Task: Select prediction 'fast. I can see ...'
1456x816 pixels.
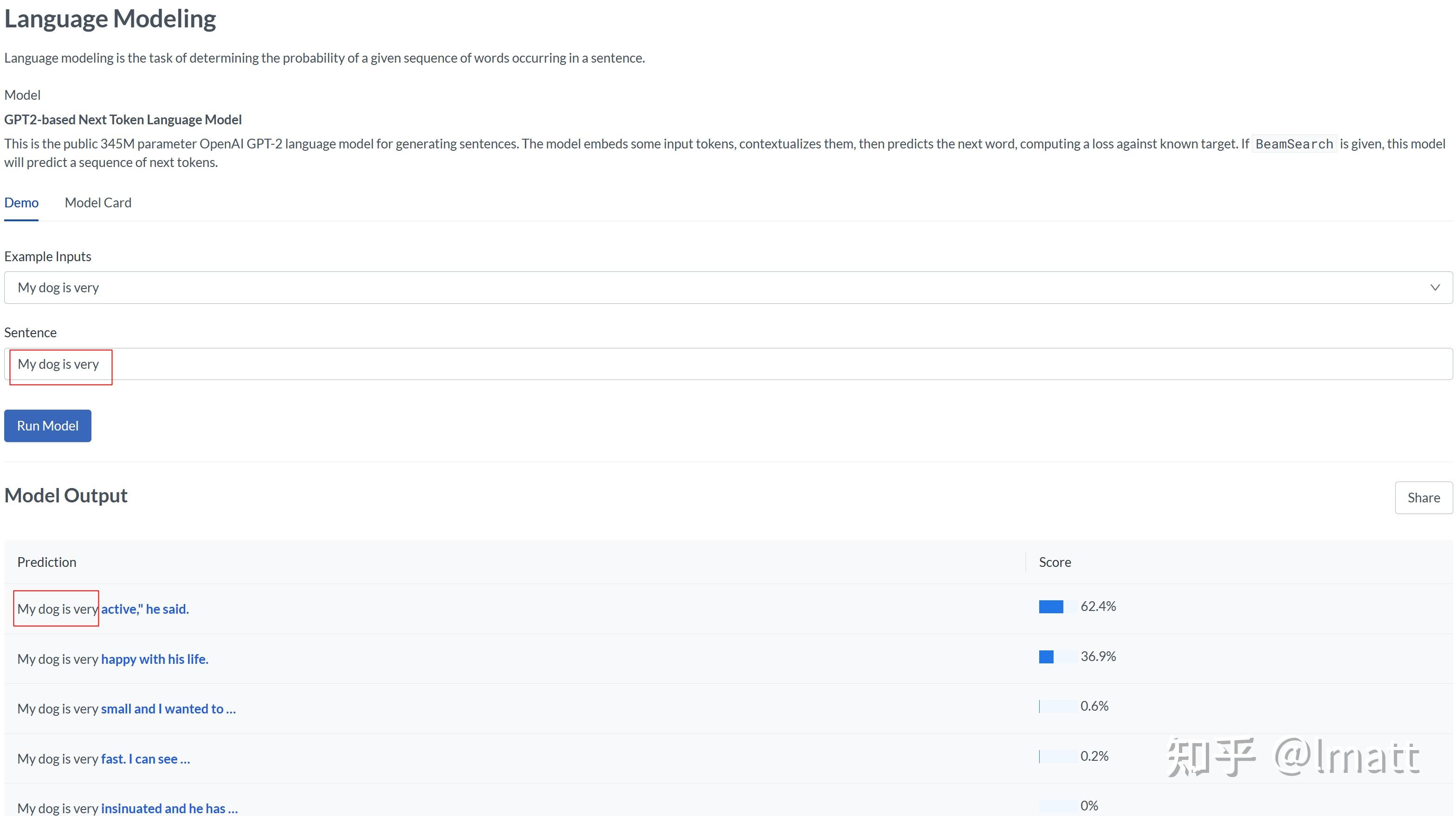Action: coord(145,759)
